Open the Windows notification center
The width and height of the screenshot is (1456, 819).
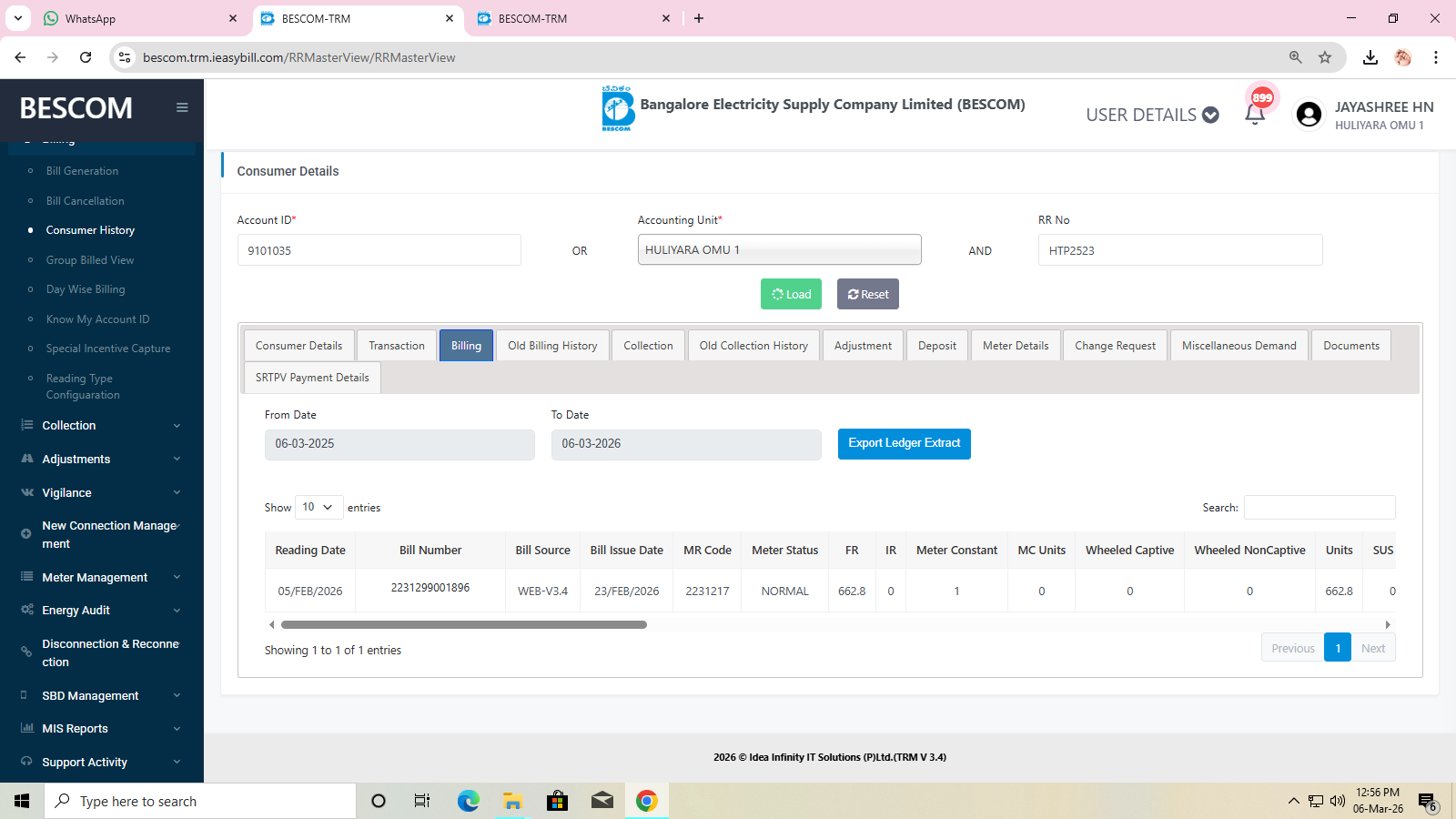pos(1428,802)
